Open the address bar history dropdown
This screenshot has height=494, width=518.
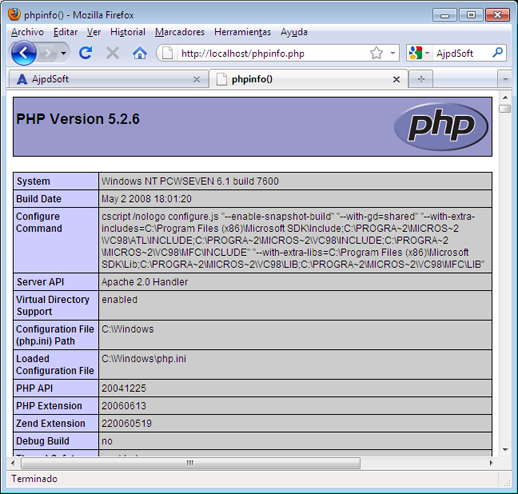(393, 53)
